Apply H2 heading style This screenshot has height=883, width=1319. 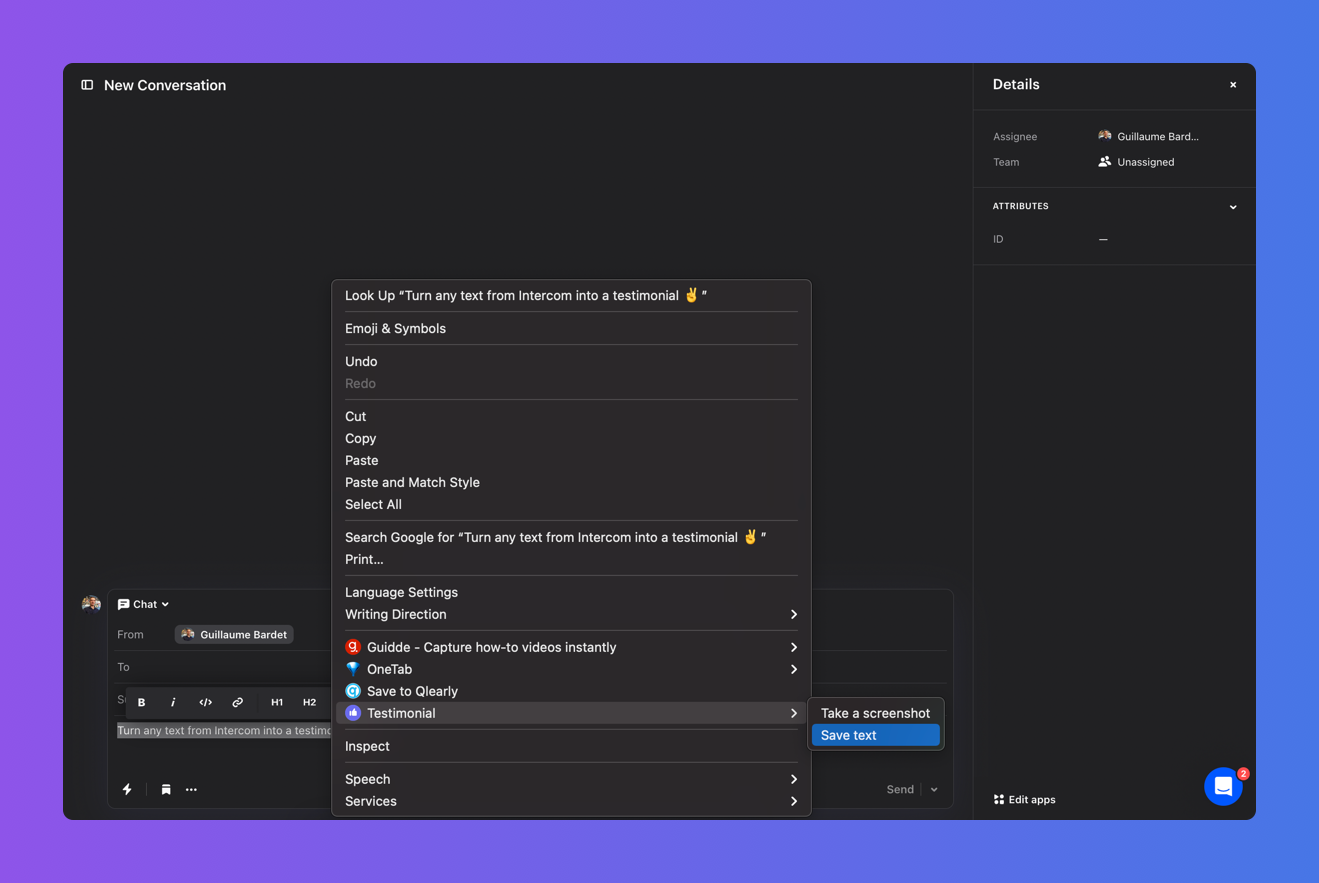point(309,702)
